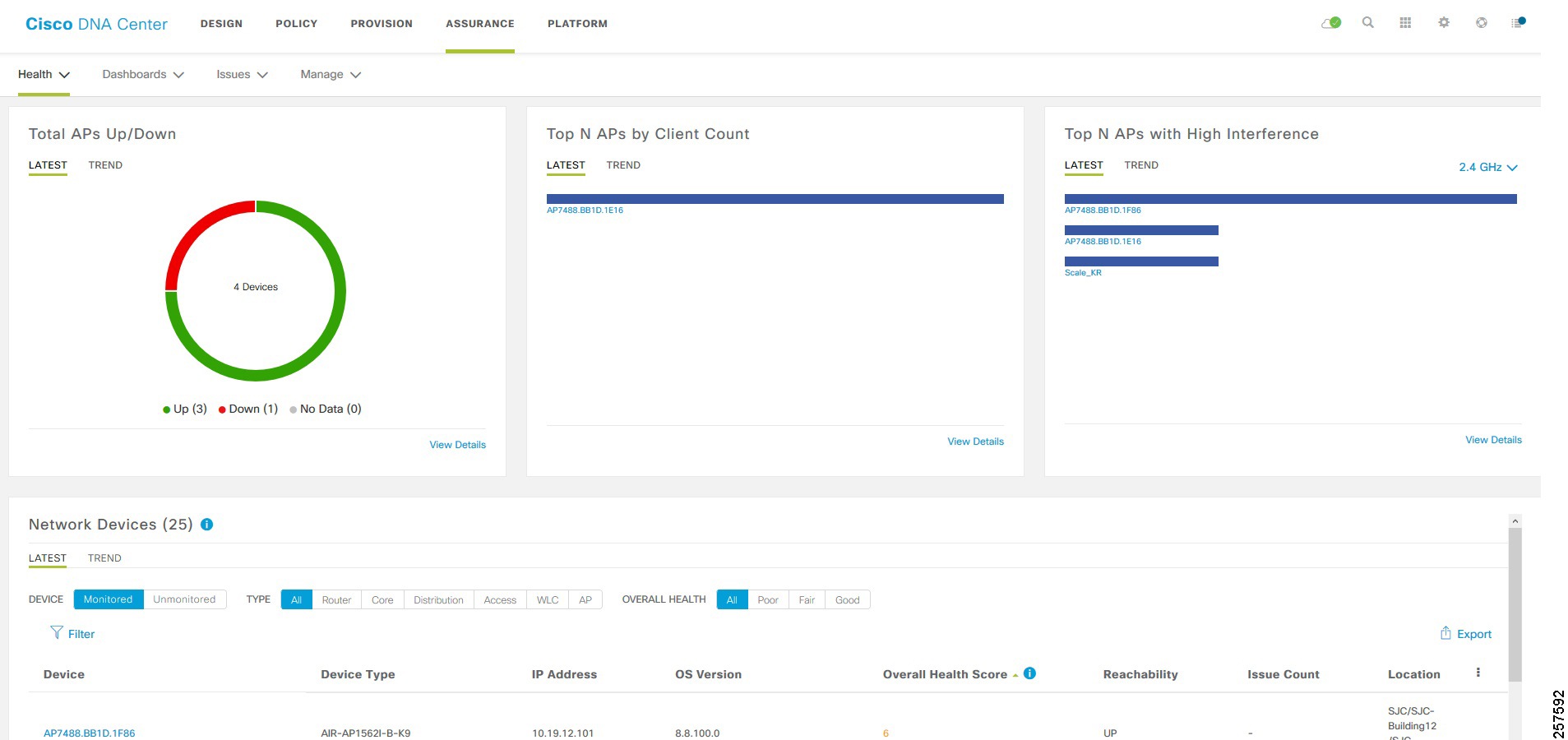The width and height of the screenshot is (1568, 740).
Task: Open the settings gear icon
Action: [1443, 23]
